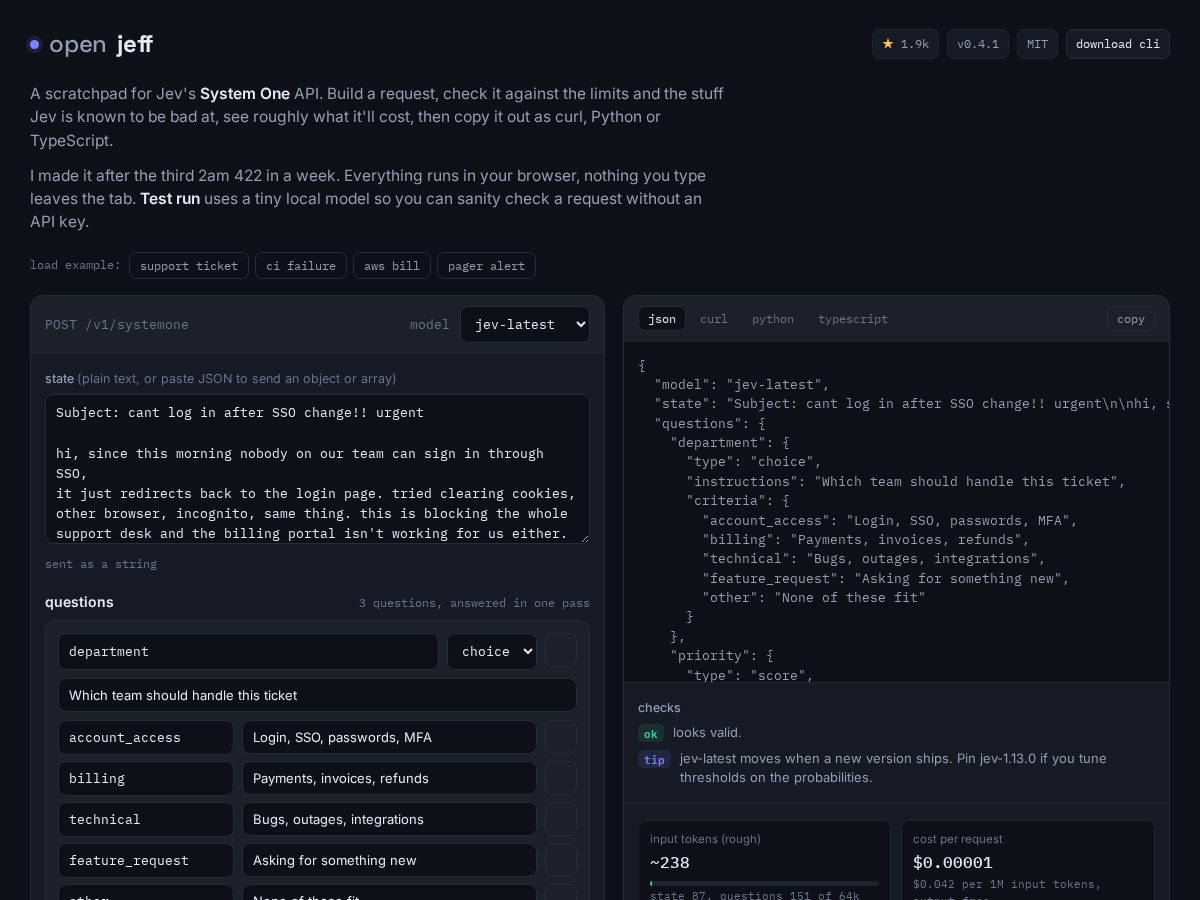Edit the 'Asking for something new' field
Viewport: 1200px width, 900px height.
click(x=389, y=860)
